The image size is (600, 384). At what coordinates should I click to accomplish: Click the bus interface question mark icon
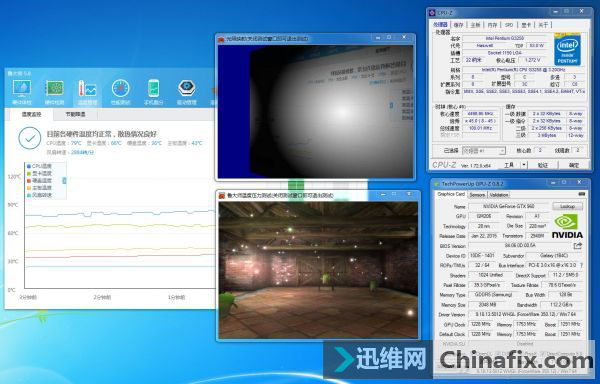click(x=582, y=265)
